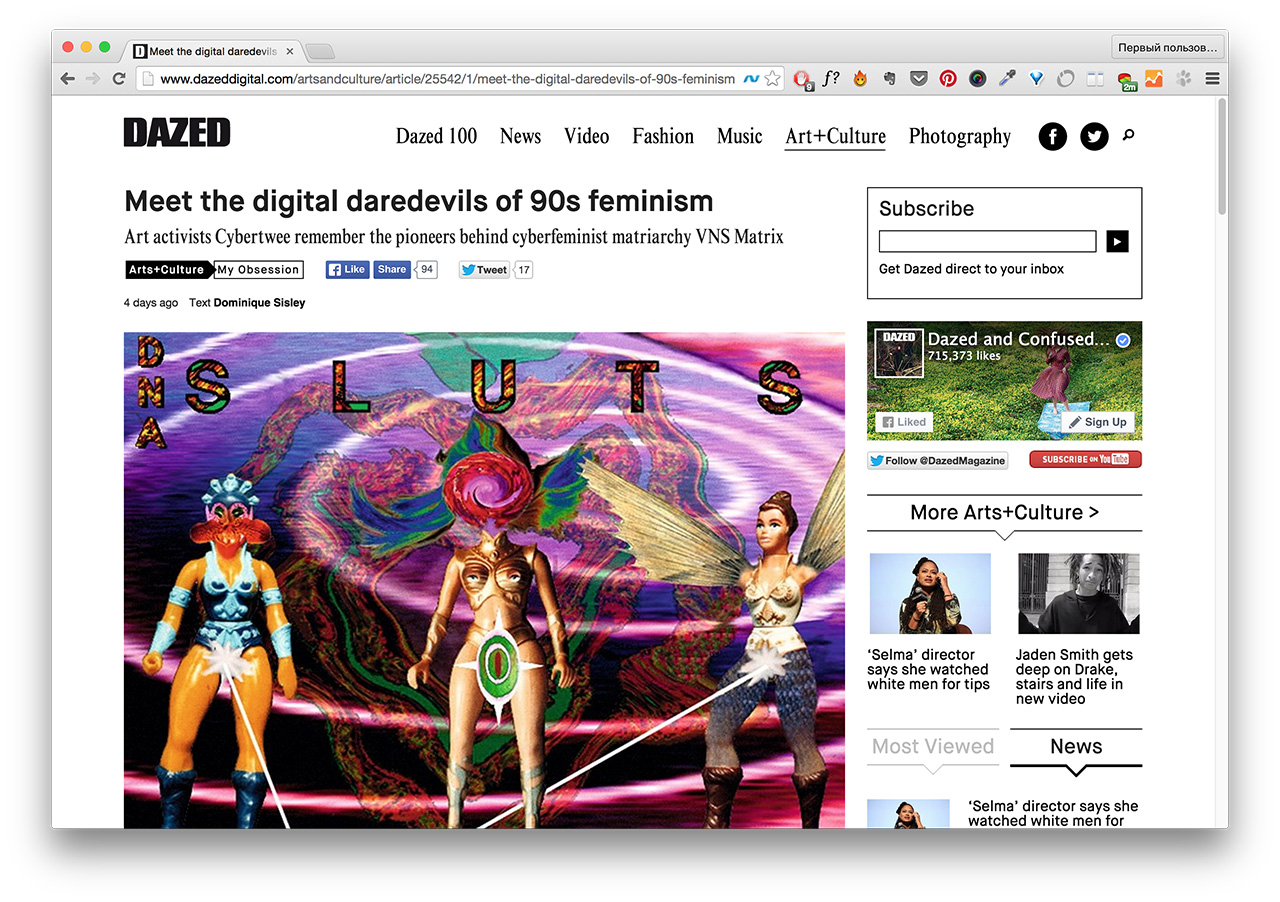Open the Pinterest extension icon
This screenshot has height=902, width=1280.
click(947, 79)
